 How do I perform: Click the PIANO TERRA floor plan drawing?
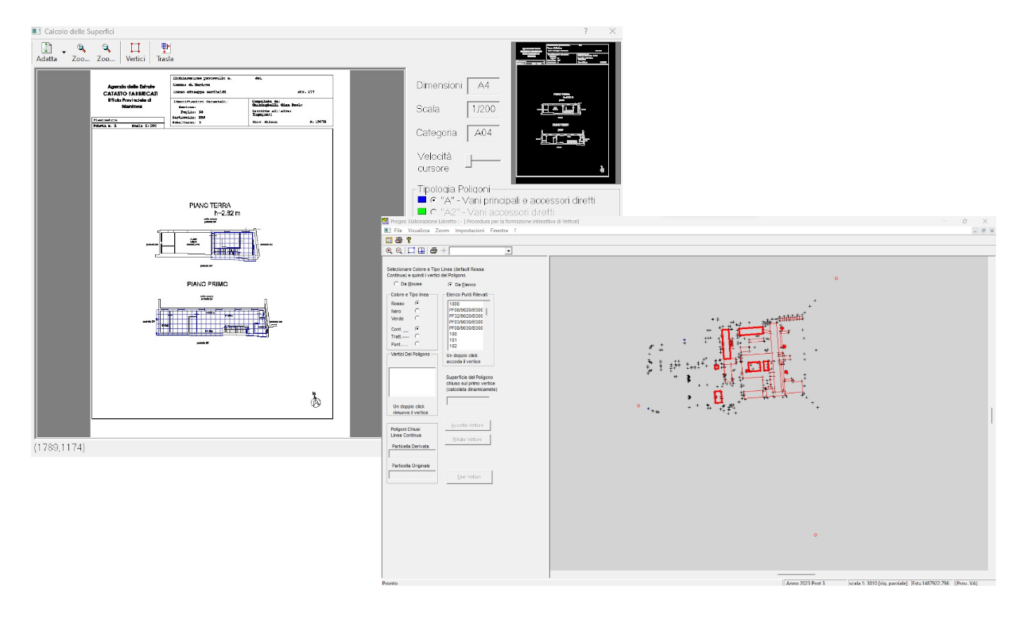[210, 244]
